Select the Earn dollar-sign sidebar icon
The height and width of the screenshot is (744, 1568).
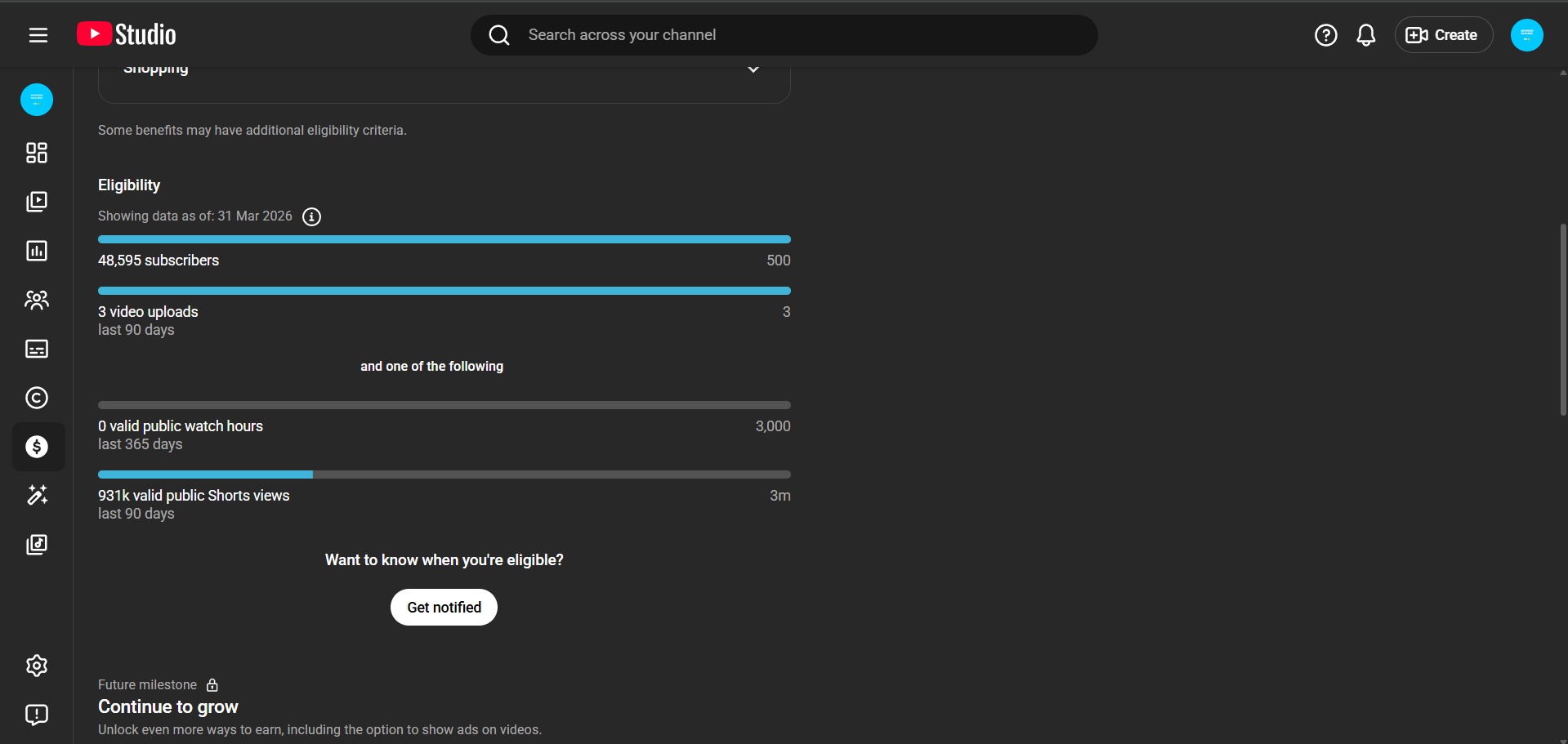37,447
